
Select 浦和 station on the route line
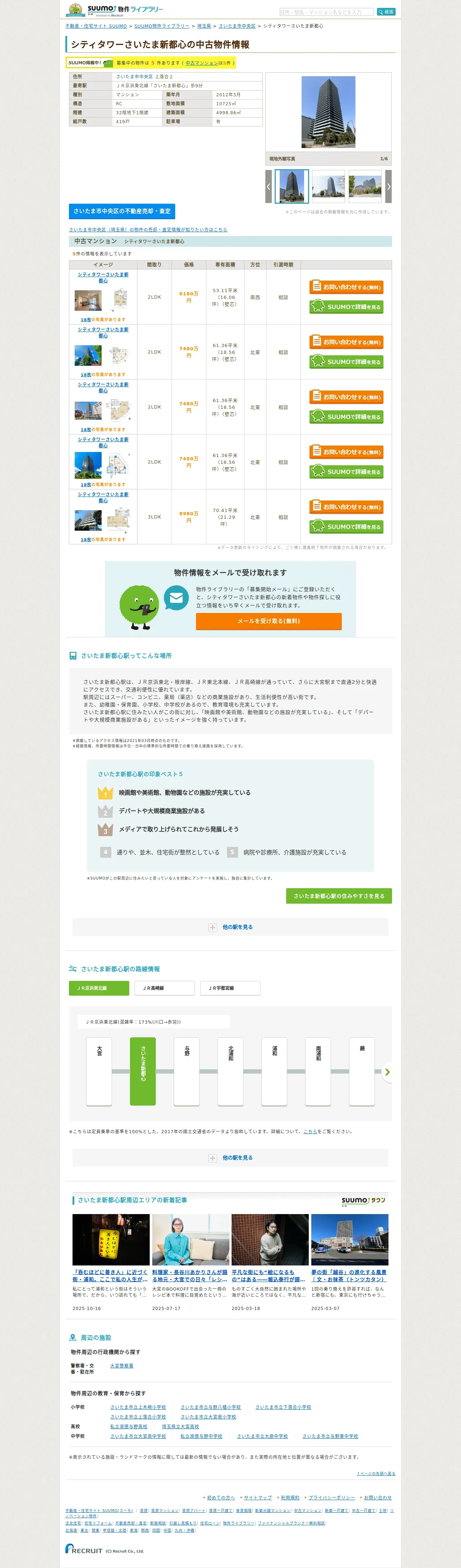[x=274, y=1071]
